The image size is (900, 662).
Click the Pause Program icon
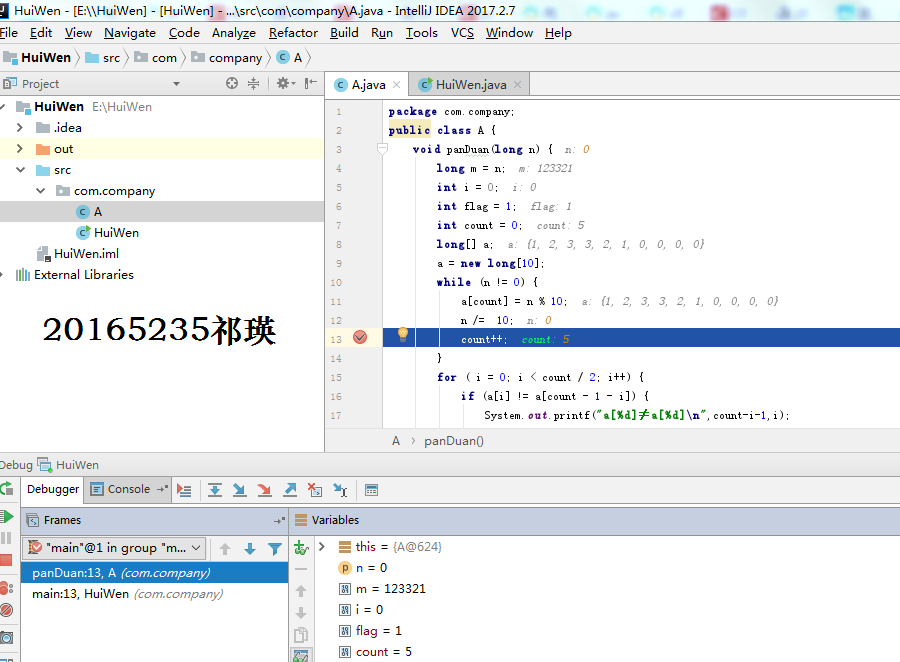(6, 538)
